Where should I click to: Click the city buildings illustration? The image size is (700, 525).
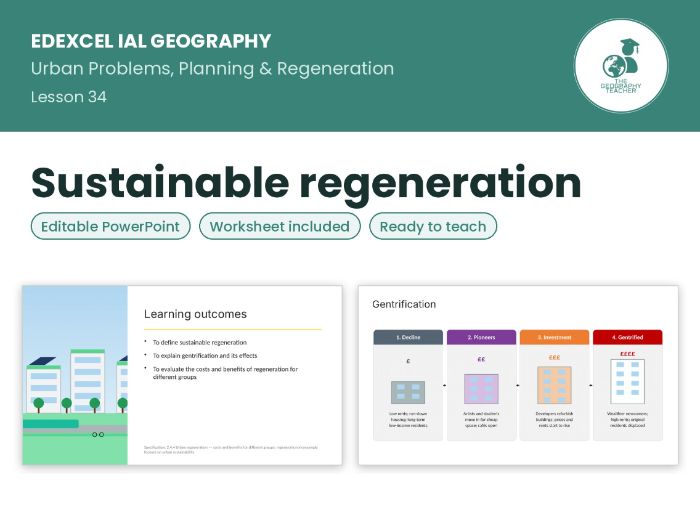[75, 375]
